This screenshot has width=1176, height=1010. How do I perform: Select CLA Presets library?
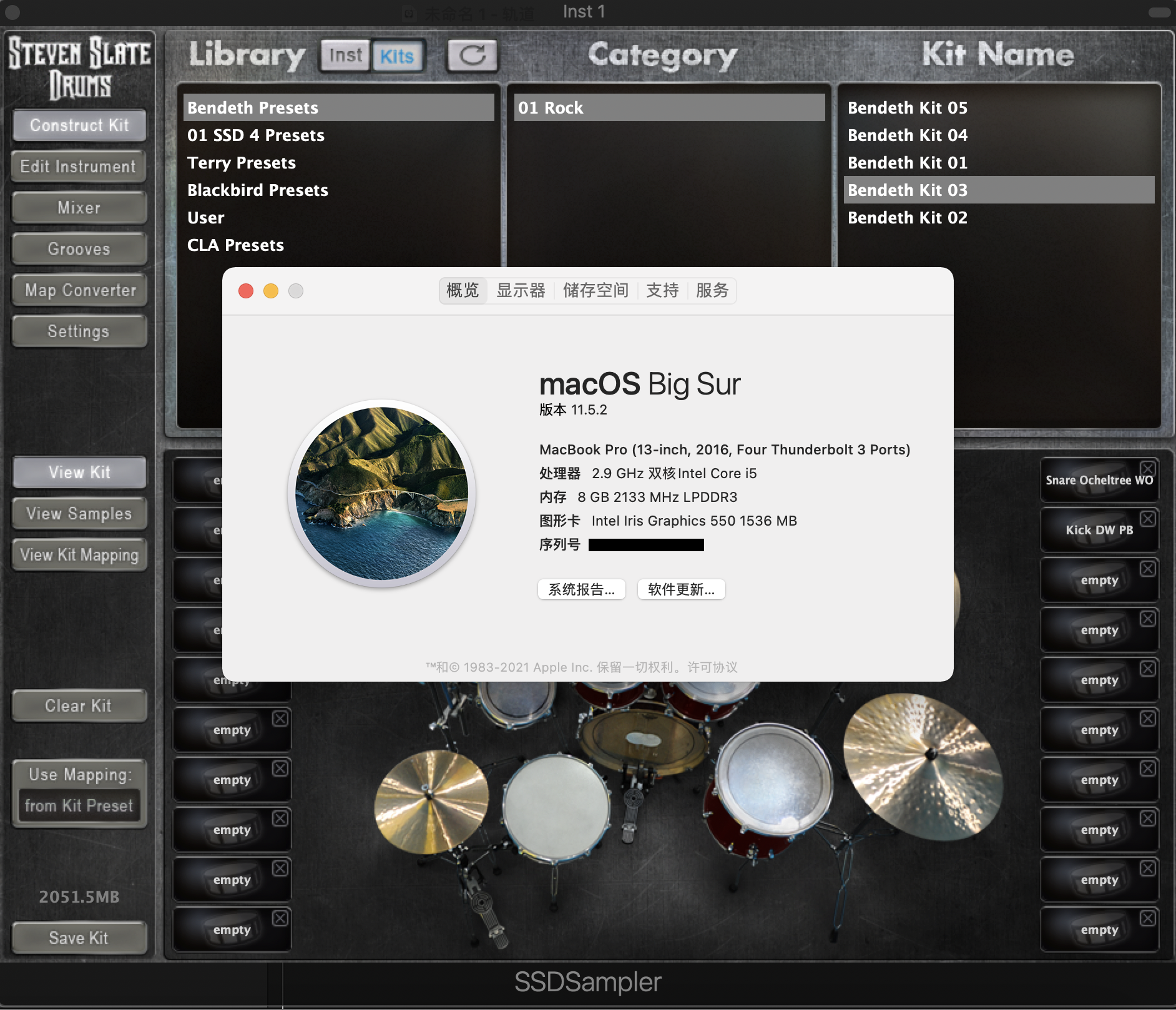[338, 245]
